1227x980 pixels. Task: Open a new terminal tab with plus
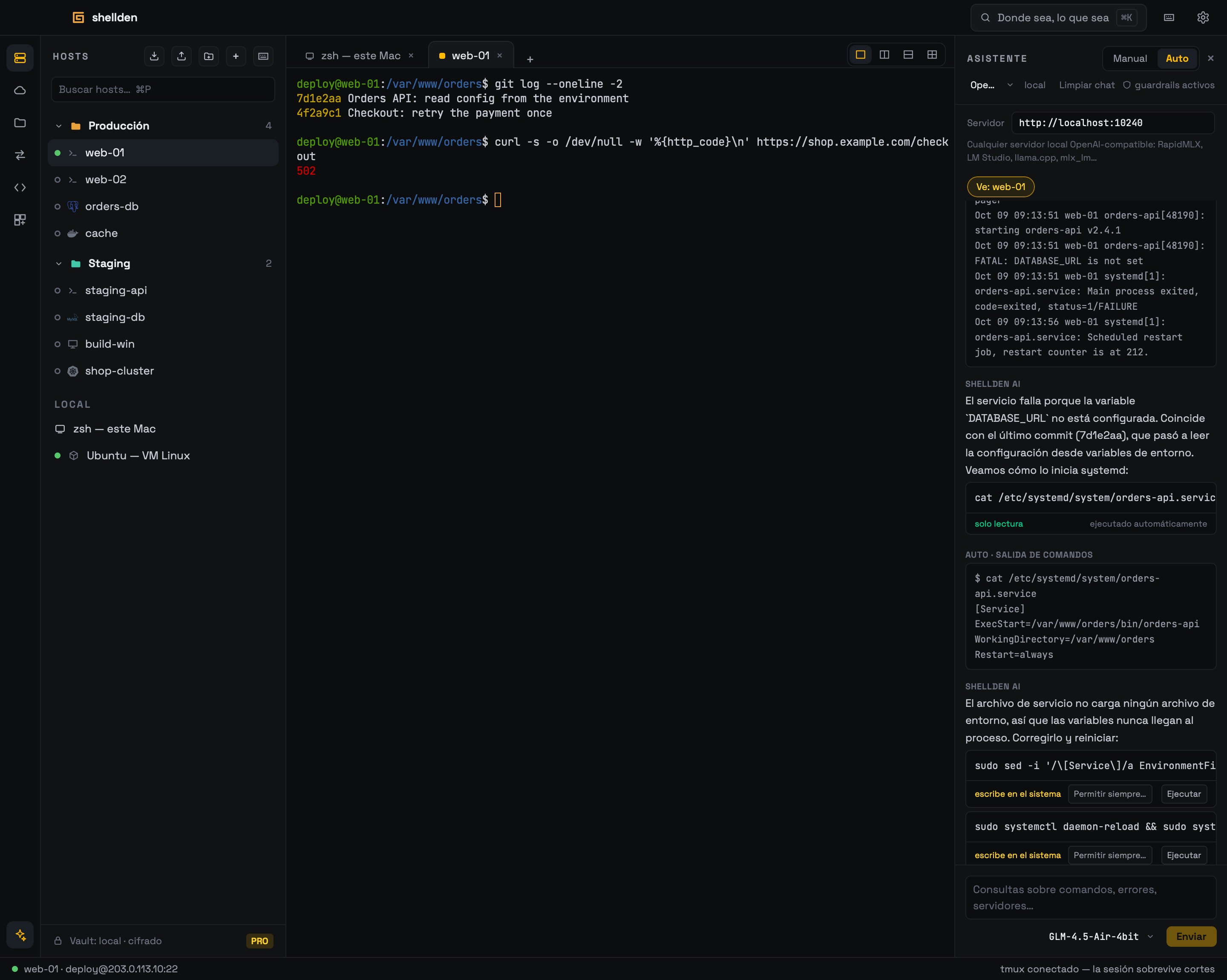point(530,59)
